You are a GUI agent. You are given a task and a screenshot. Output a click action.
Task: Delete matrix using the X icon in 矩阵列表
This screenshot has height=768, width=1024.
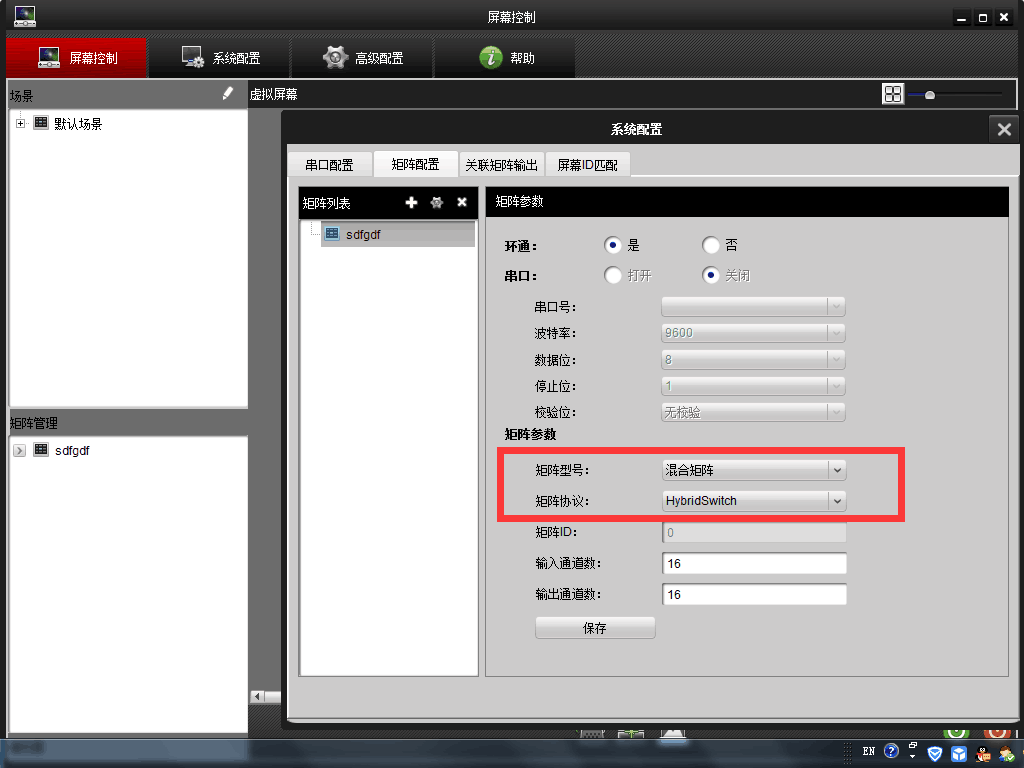click(x=462, y=203)
